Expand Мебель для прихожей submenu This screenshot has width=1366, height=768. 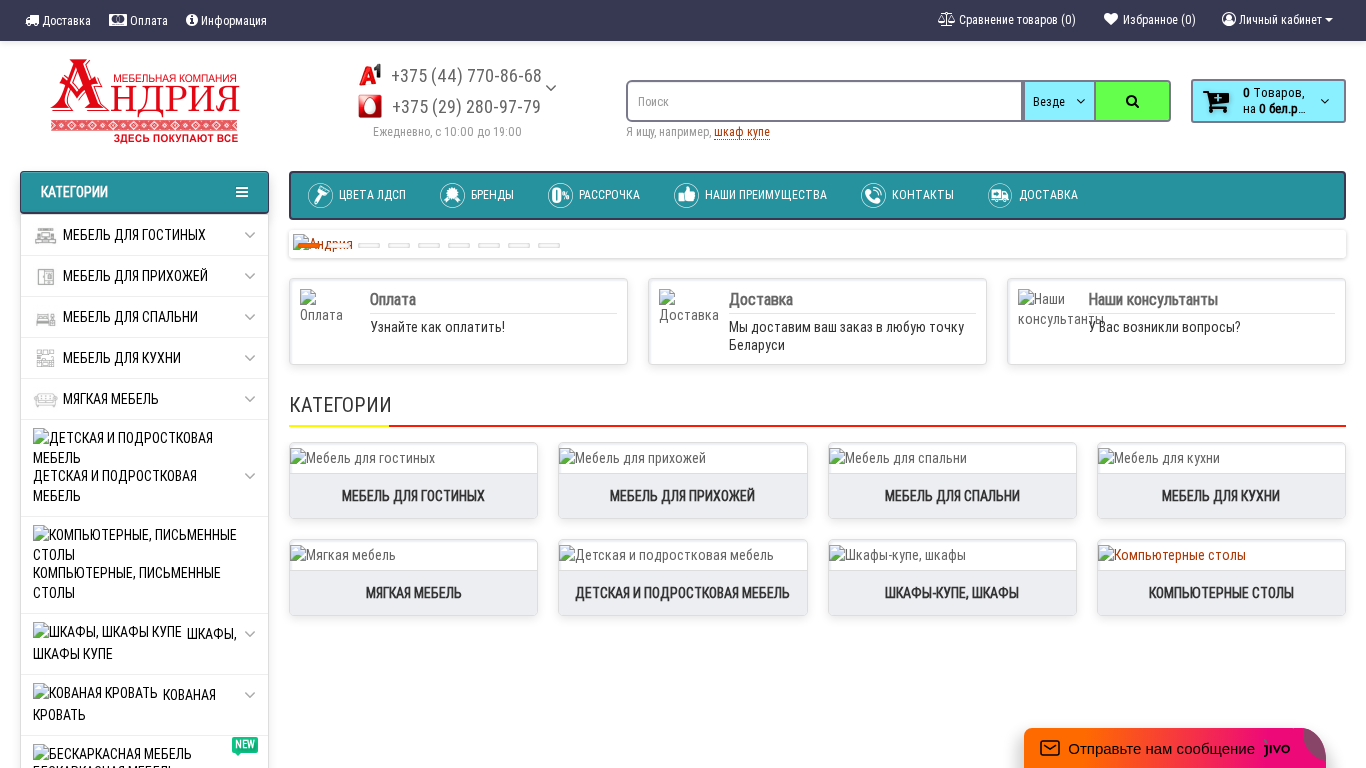(250, 276)
